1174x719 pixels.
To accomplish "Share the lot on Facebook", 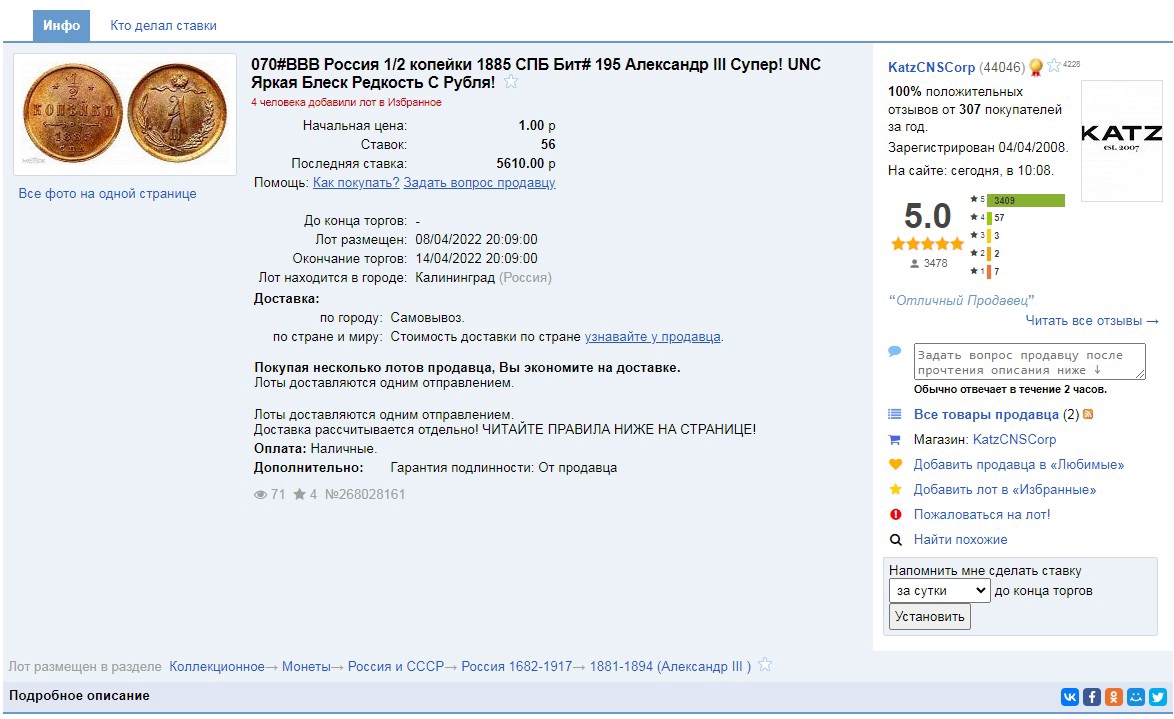I will (1092, 697).
